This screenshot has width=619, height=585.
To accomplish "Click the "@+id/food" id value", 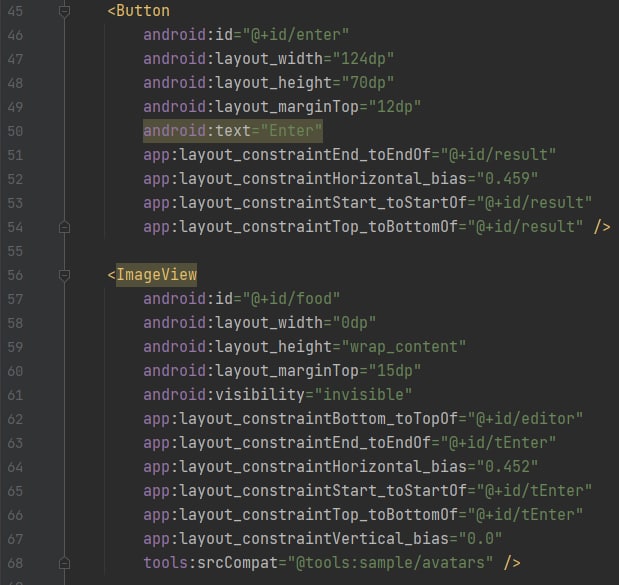I will tap(291, 299).
